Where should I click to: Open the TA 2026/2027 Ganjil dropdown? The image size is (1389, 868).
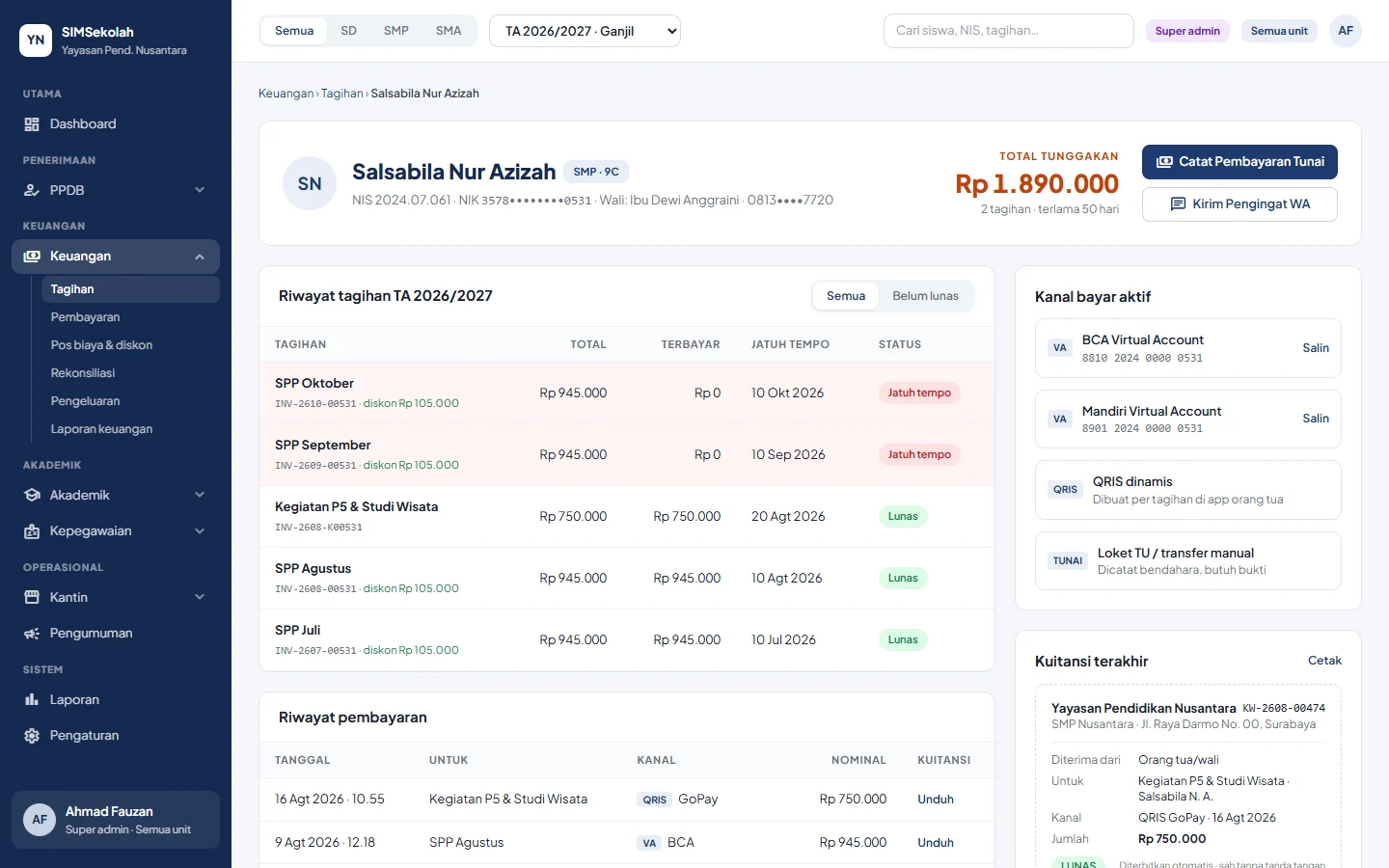(x=585, y=31)
